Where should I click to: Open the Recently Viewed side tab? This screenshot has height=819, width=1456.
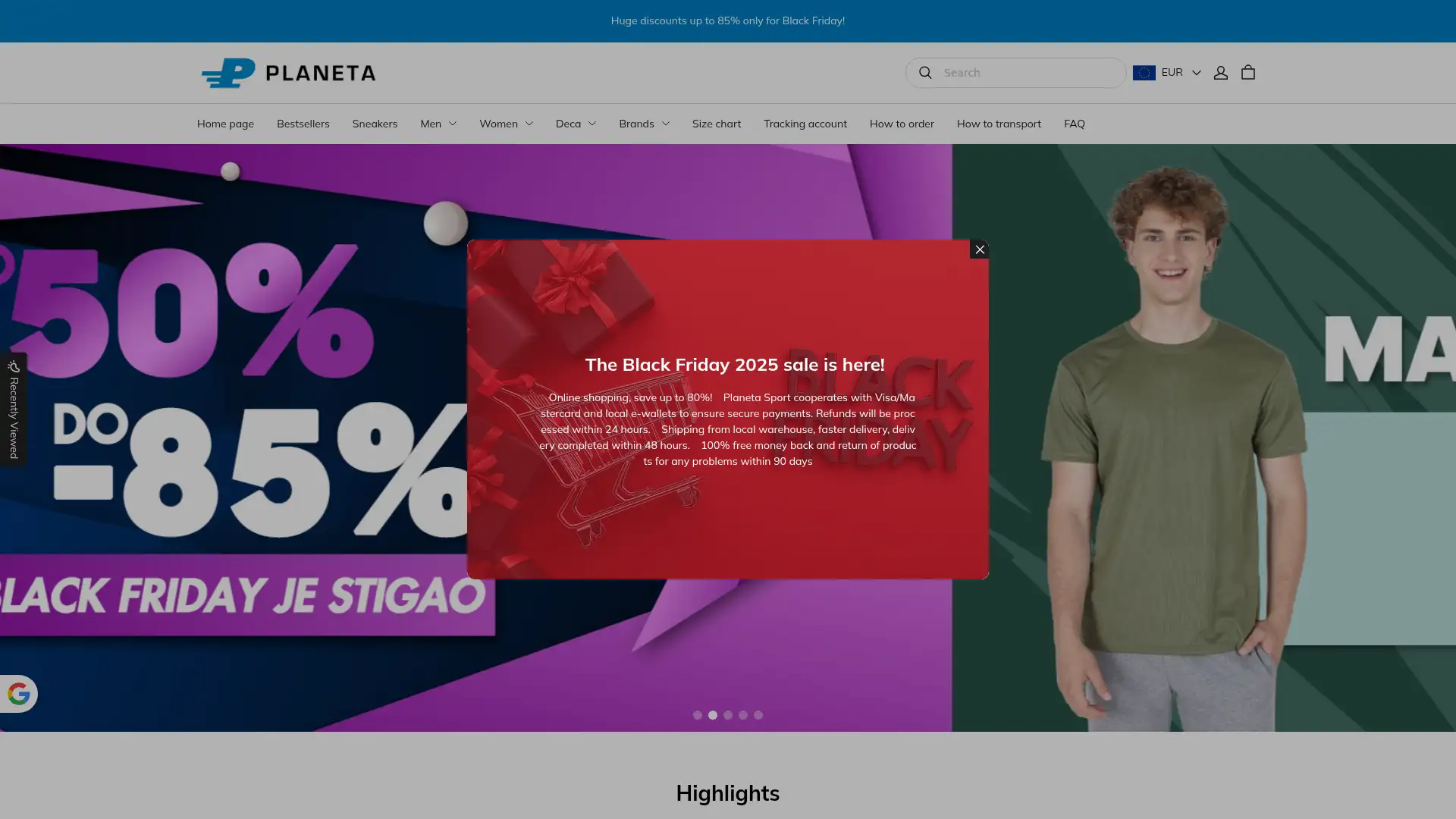[x=14, y=409]
